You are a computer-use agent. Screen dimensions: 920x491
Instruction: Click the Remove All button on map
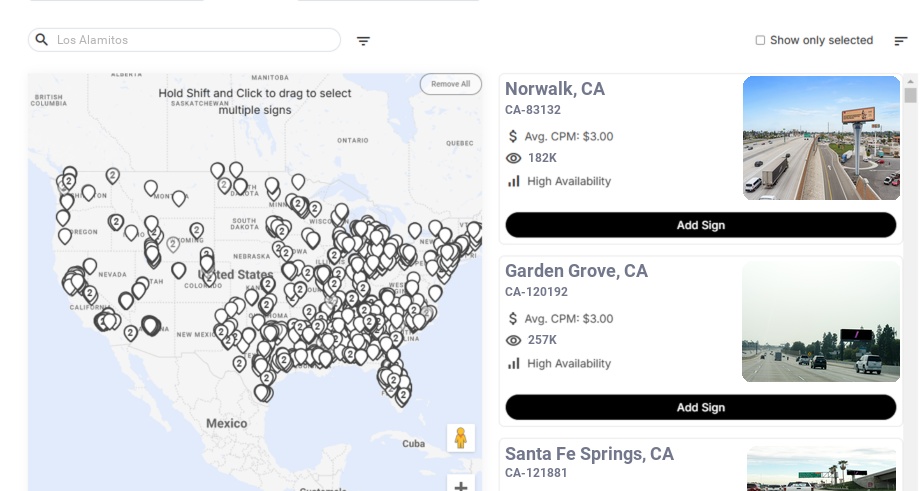[x=450, y=84]
